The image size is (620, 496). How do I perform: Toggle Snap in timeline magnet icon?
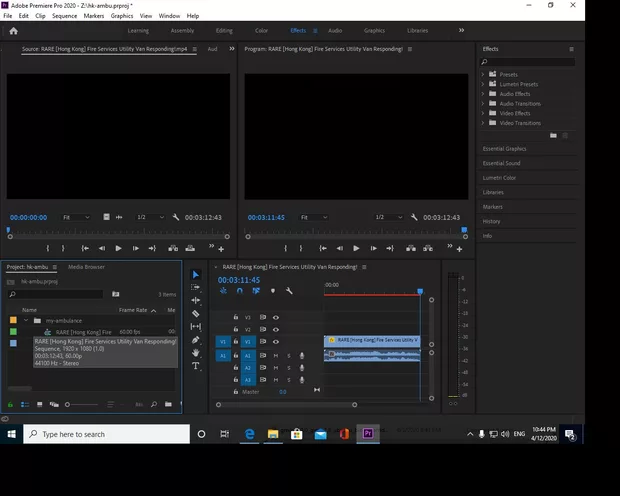(239, 291)
